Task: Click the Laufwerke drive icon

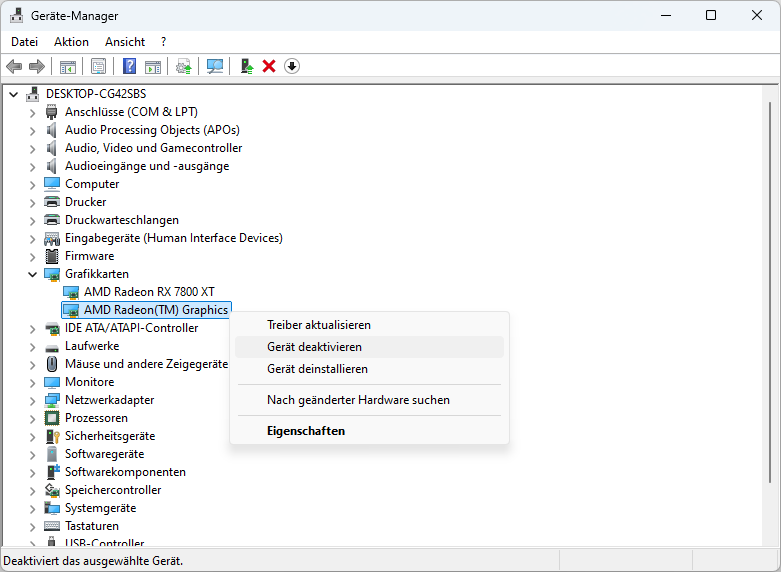Action: pos(52,347)
